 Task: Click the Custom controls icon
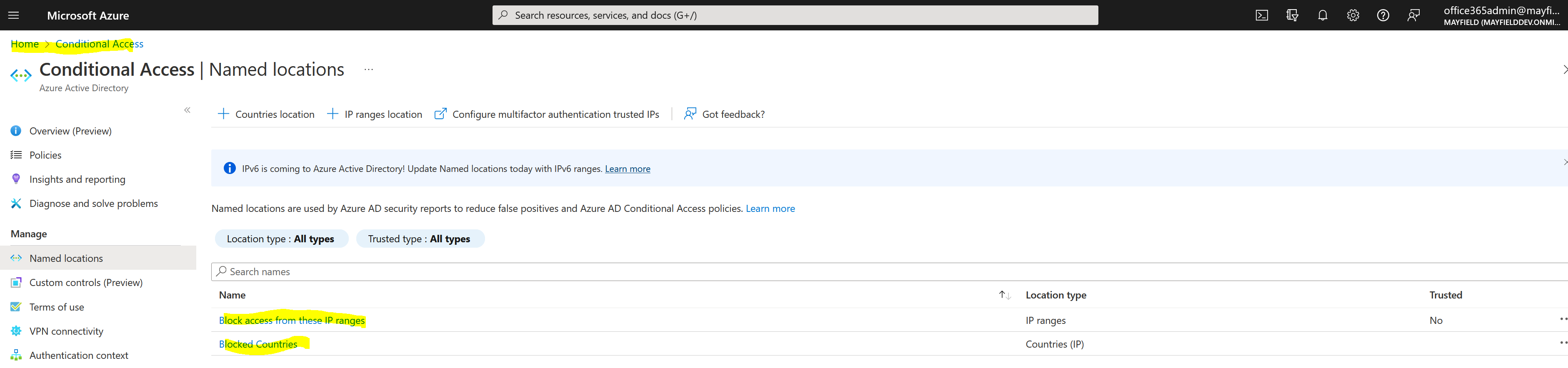tap(16, 282)
